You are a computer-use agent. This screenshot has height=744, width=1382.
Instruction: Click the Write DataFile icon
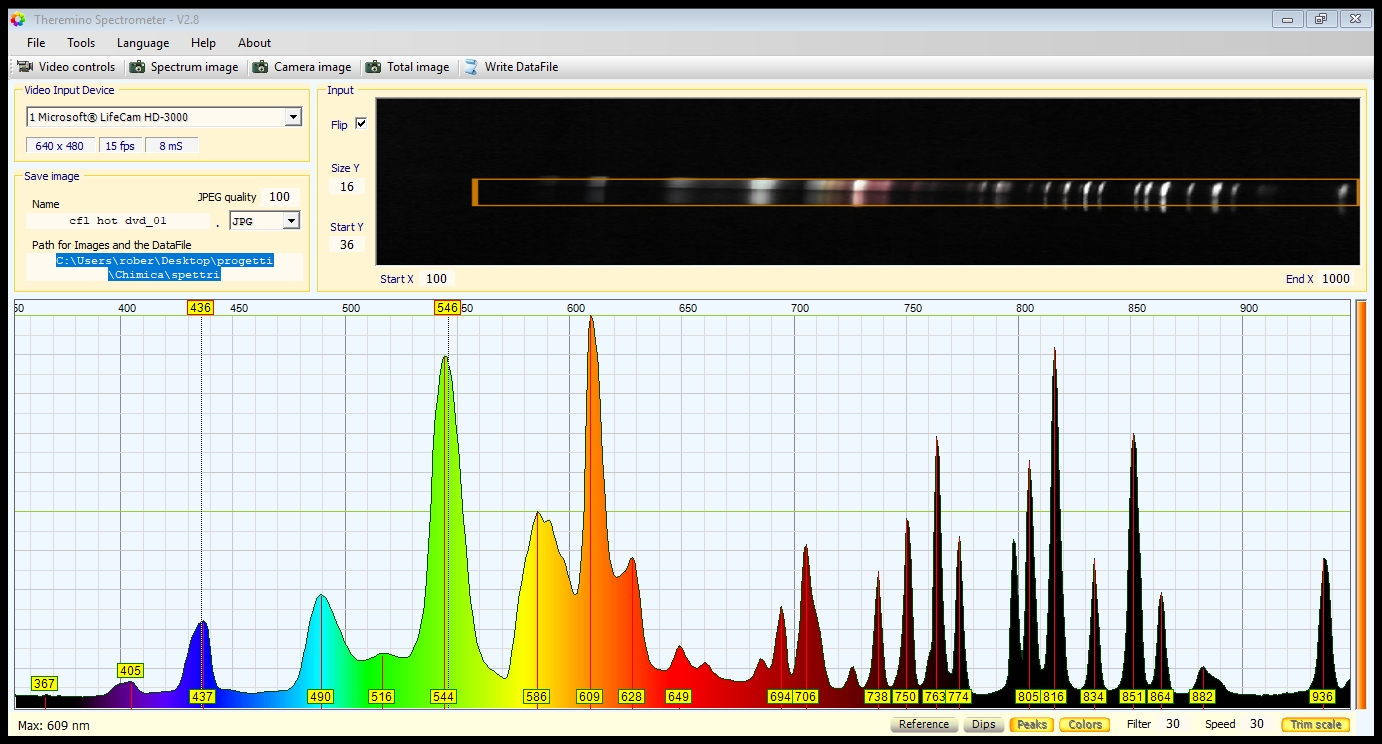coord(471,67)
